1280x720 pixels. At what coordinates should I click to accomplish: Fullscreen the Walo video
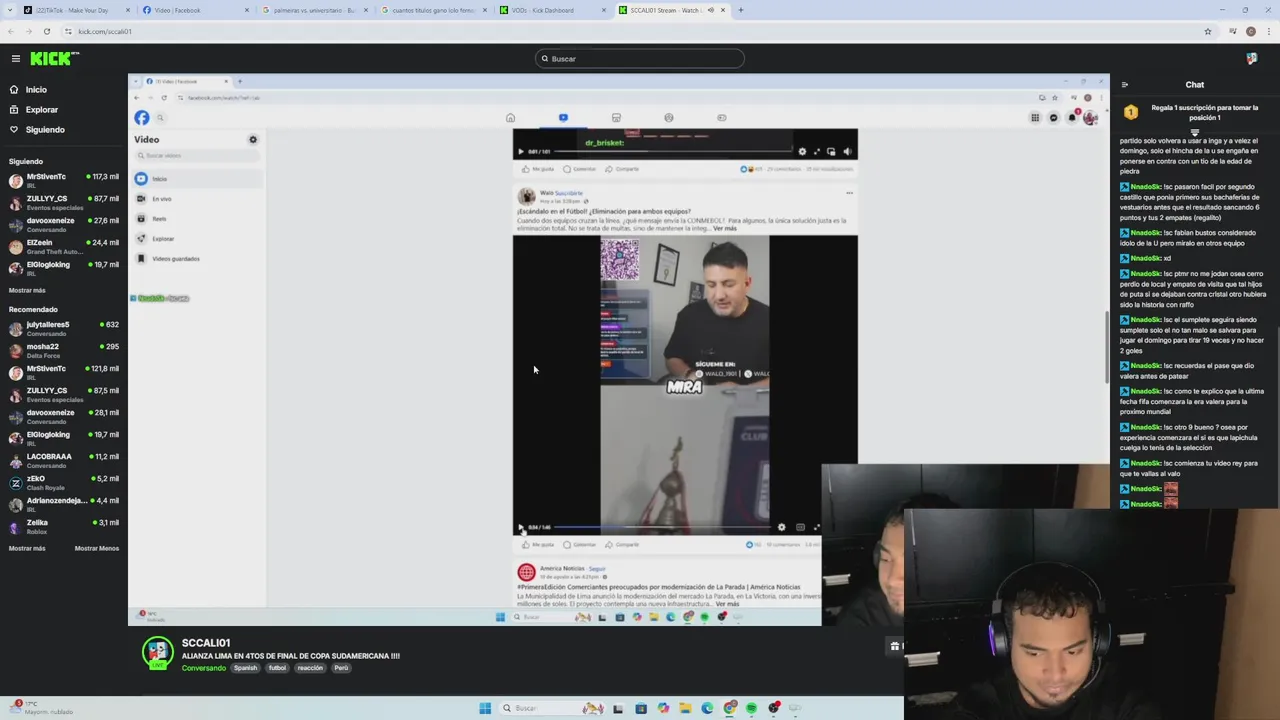tap(816, 527)
